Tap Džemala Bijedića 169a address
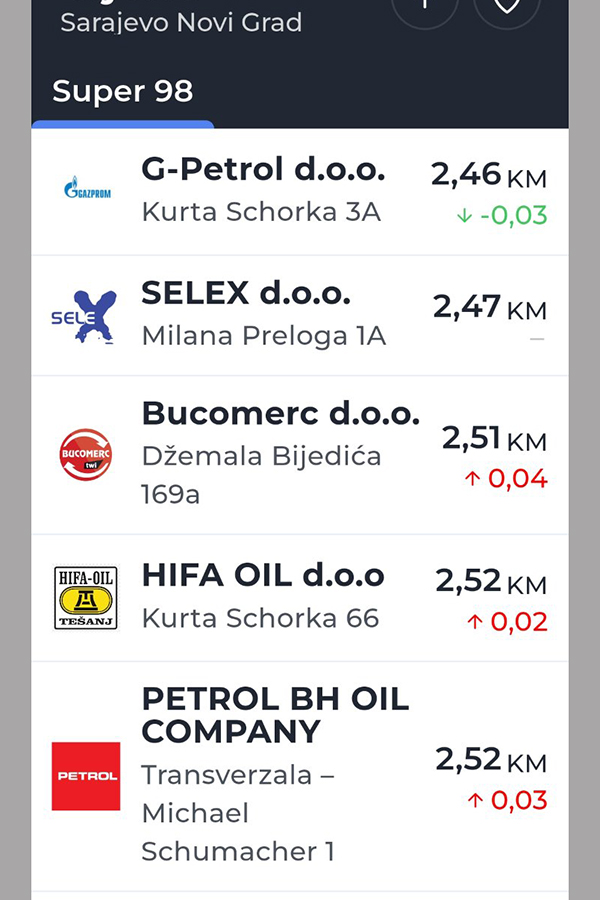 point(261,475)
